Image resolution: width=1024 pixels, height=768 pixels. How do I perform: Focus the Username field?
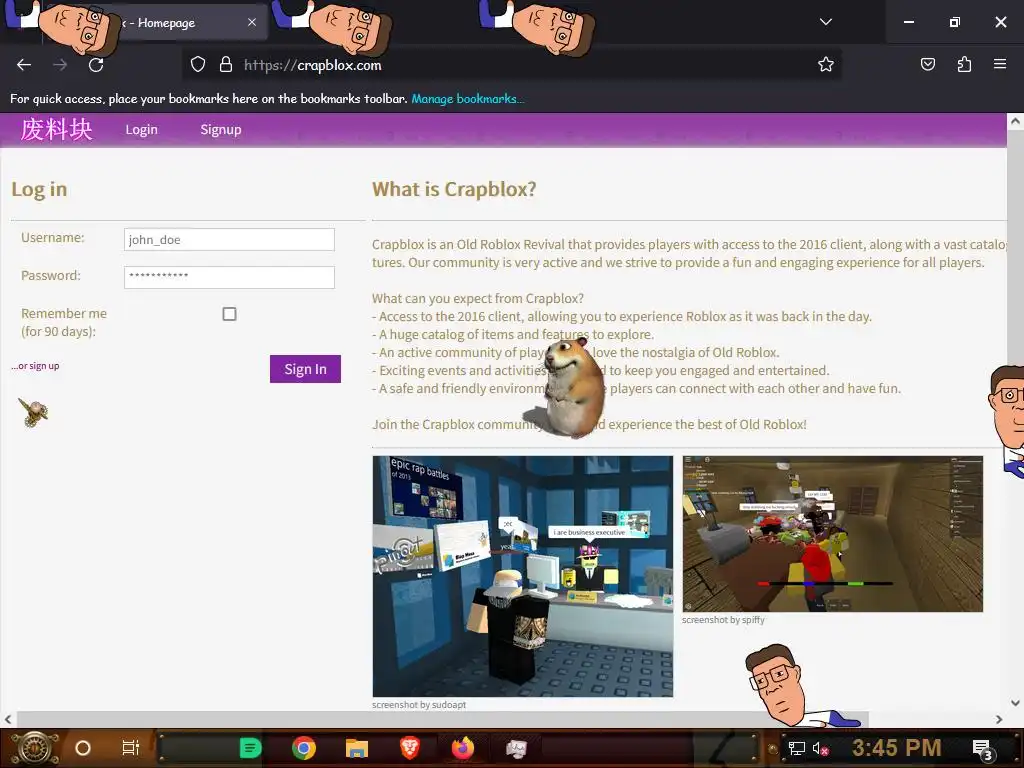pyautogui.click(x=229, y=240)
